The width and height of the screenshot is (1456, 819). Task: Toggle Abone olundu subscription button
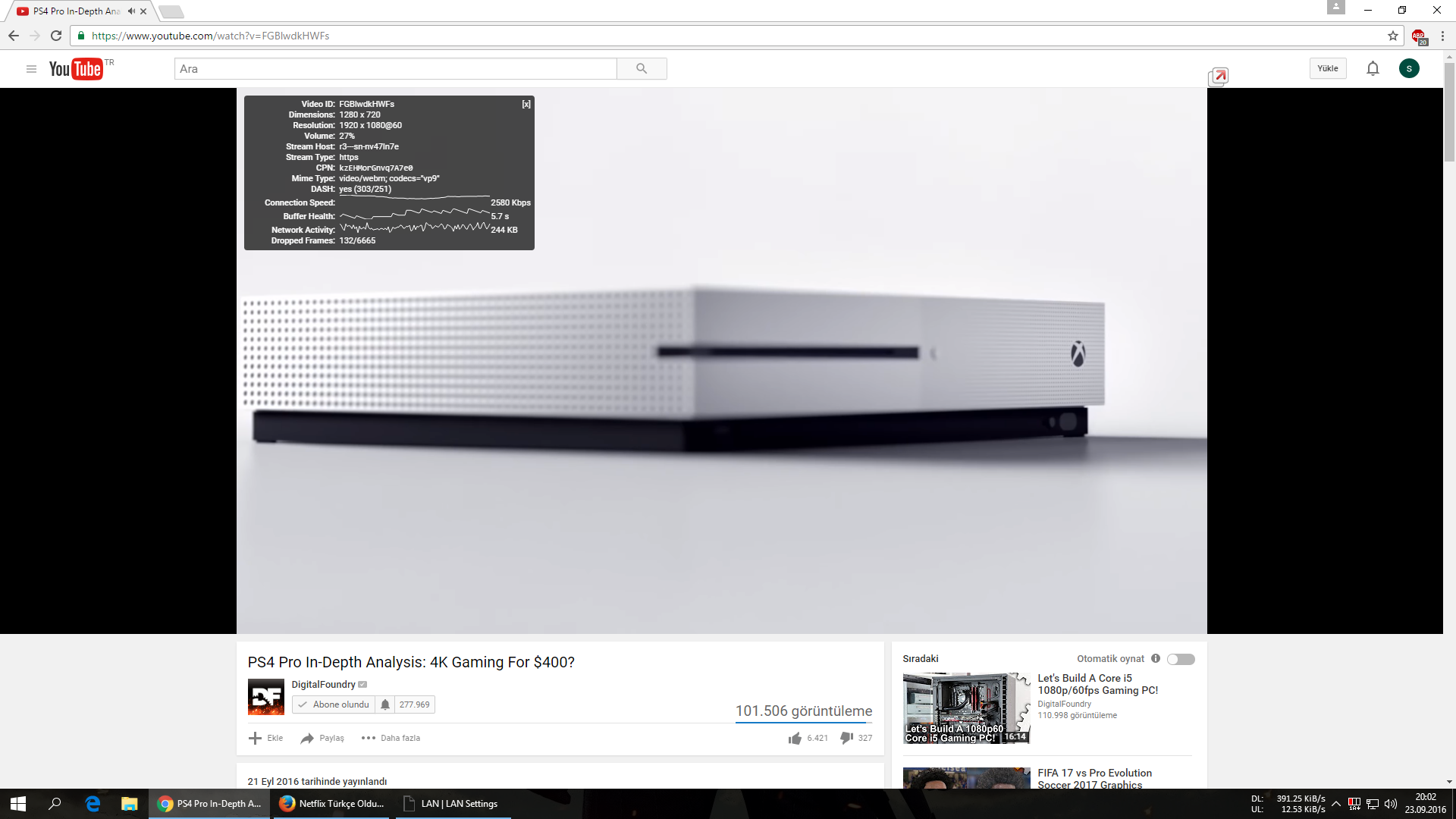point(334,704)
